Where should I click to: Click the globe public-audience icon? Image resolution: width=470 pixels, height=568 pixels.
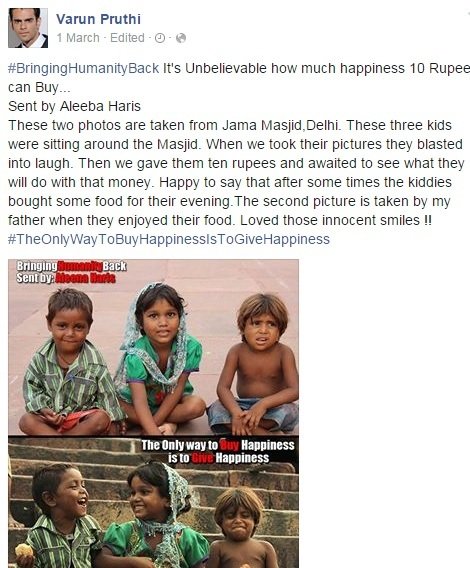[x=180, y=38]
